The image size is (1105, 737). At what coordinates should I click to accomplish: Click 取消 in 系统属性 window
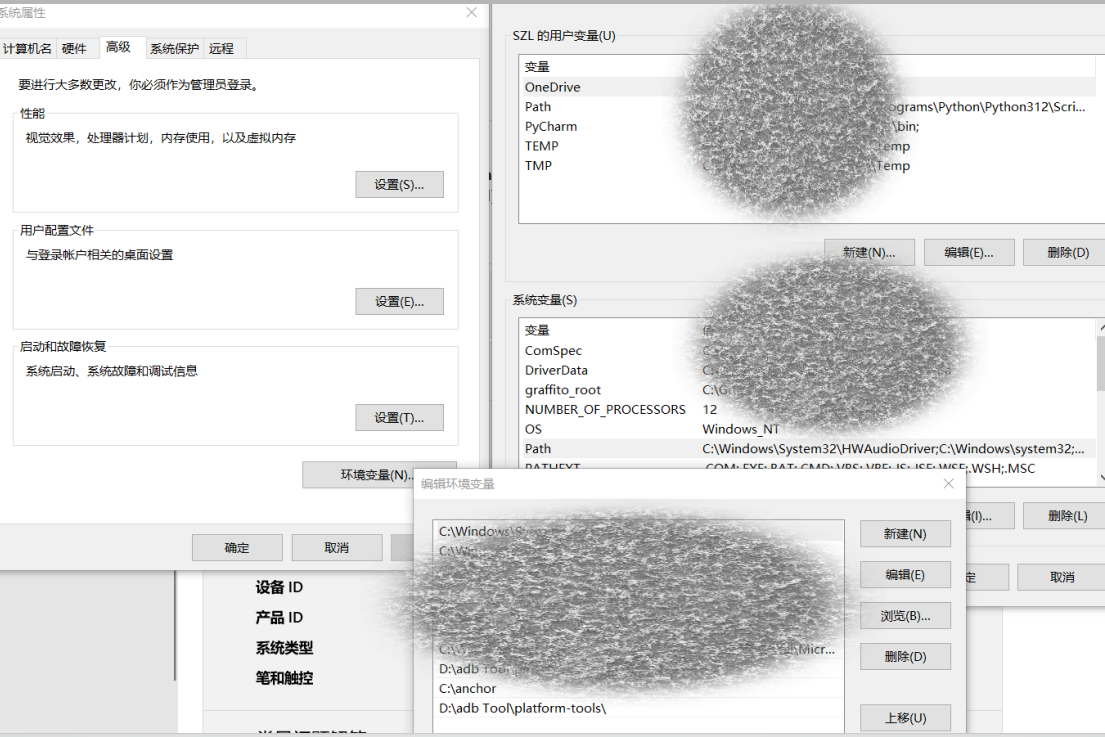point(337,547)
